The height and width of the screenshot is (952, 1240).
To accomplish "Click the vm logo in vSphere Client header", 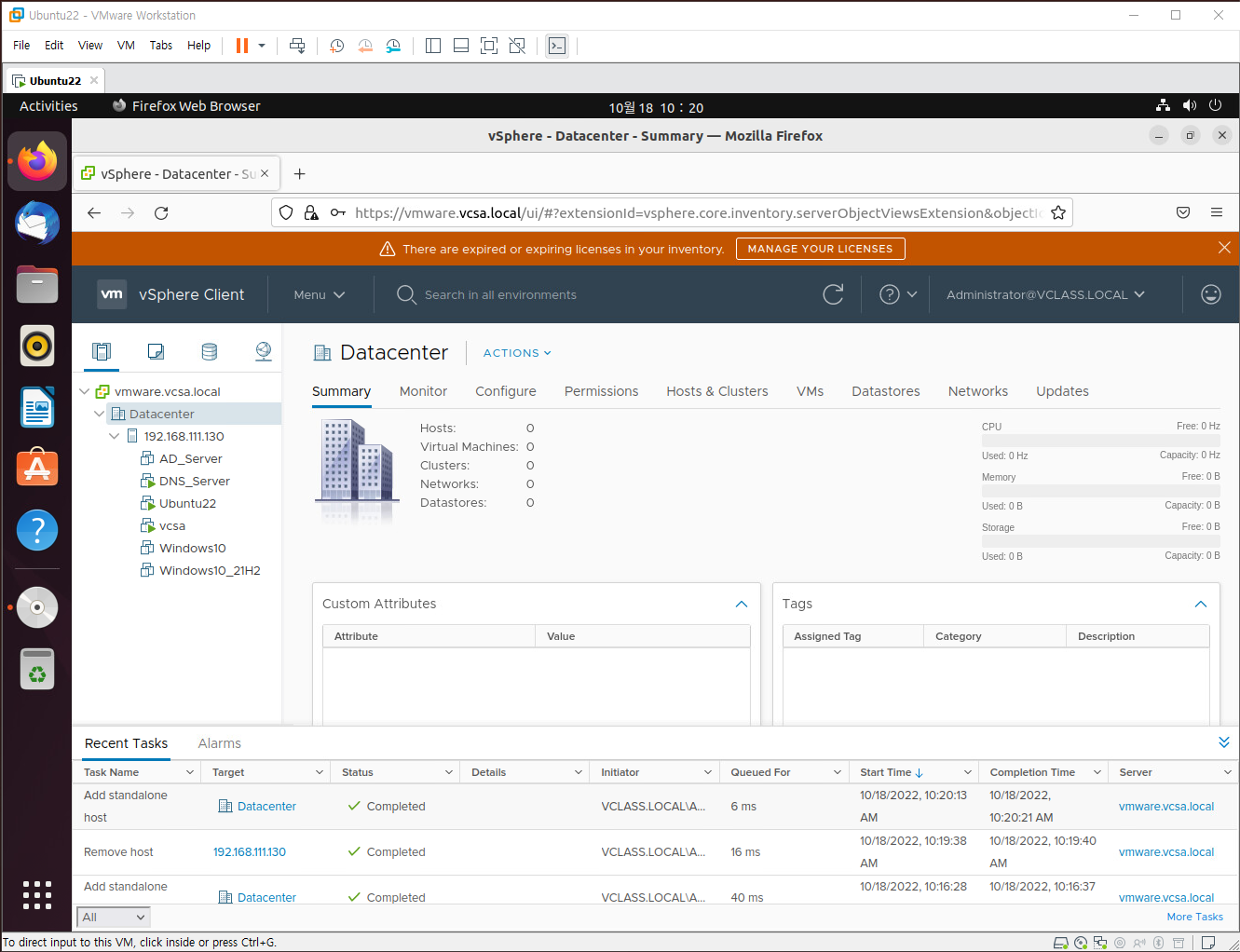I will (112, 294).
